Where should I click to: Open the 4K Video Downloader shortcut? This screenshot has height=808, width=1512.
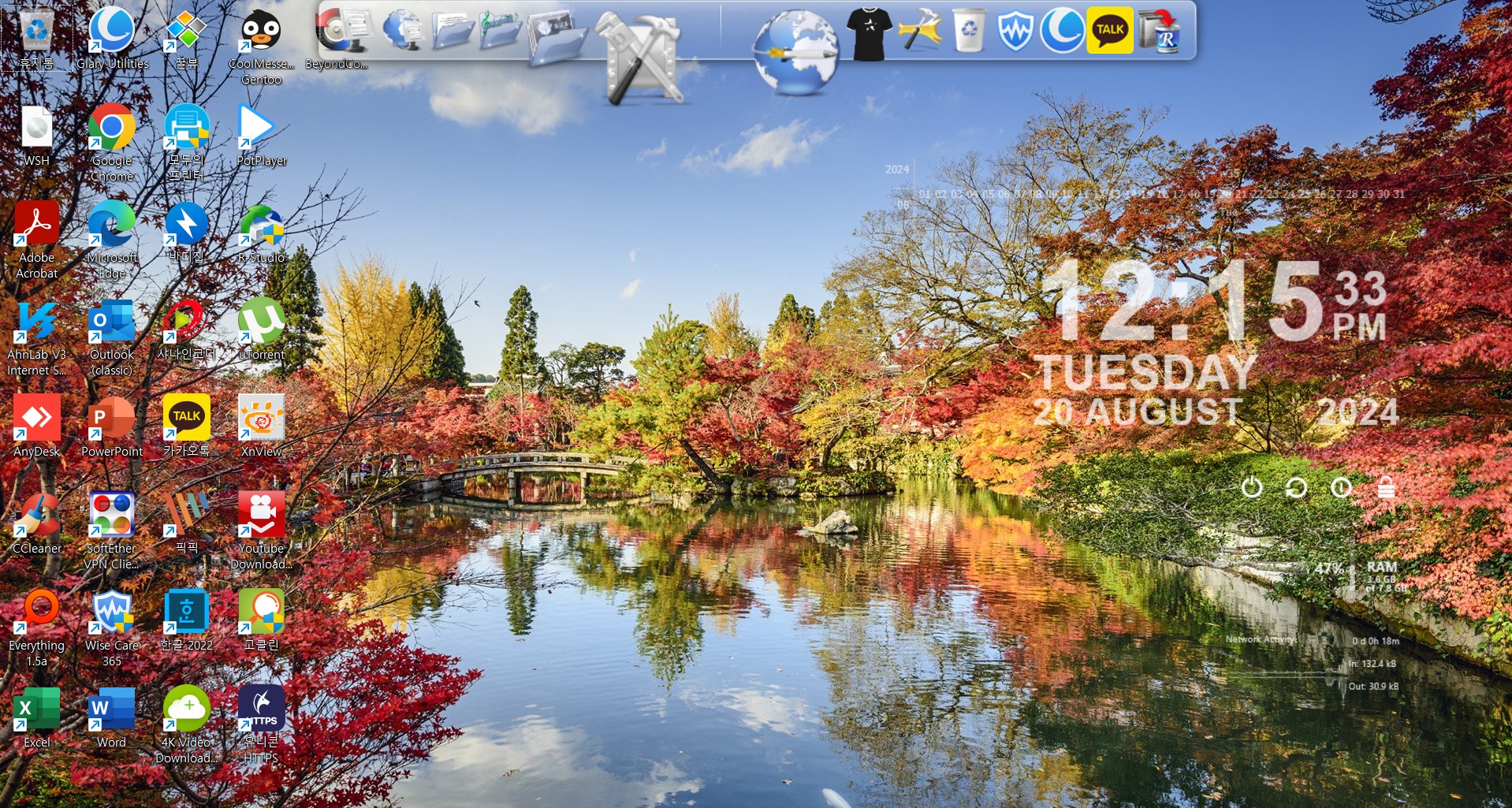(x=186, y=724)
